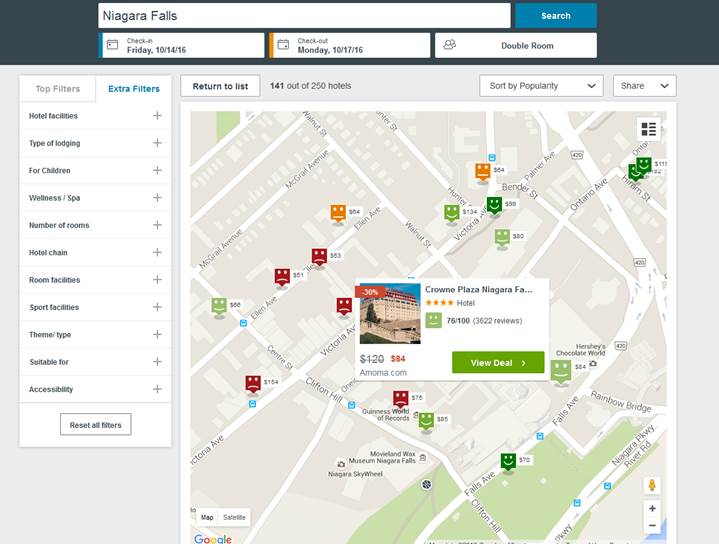Click the orange $64 marker beside Ellen Ave
Viewport: 719px width, 544px height.
coord(338,213)
